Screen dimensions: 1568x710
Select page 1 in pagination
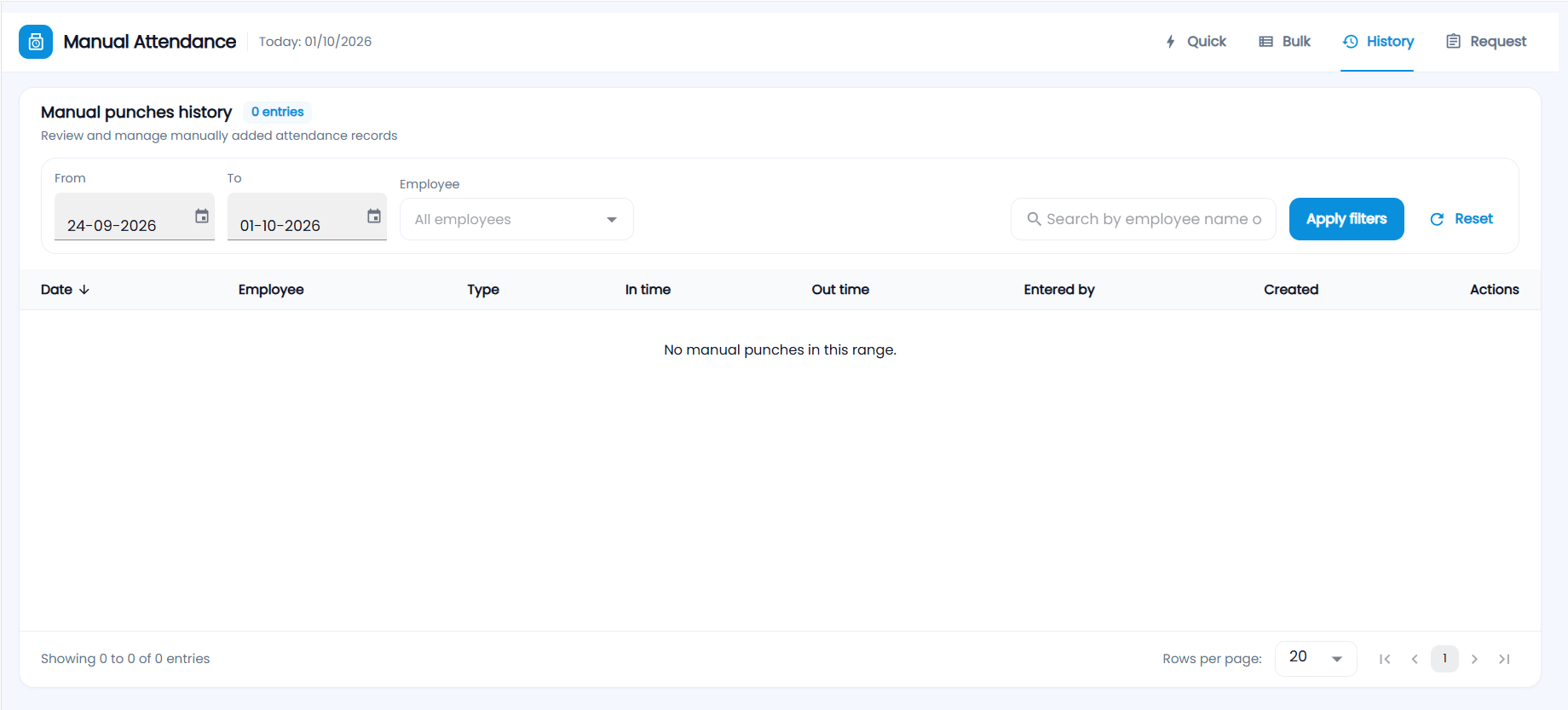pyautogui.click(x=1444, y=659)
